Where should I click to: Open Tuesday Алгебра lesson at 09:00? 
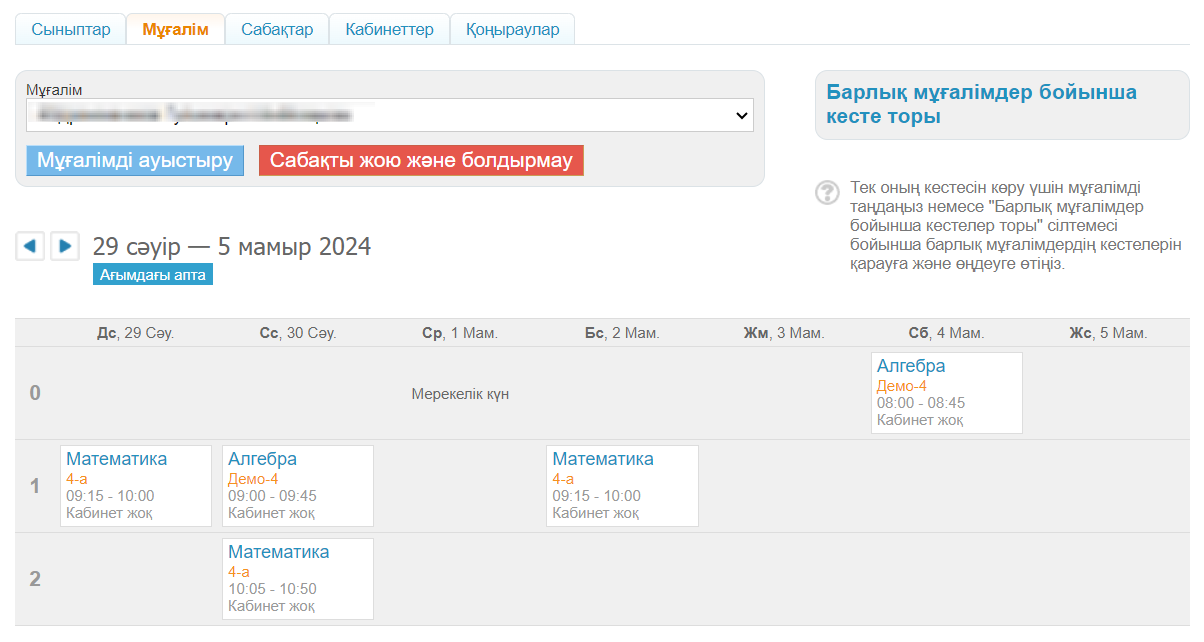point(262,459)
